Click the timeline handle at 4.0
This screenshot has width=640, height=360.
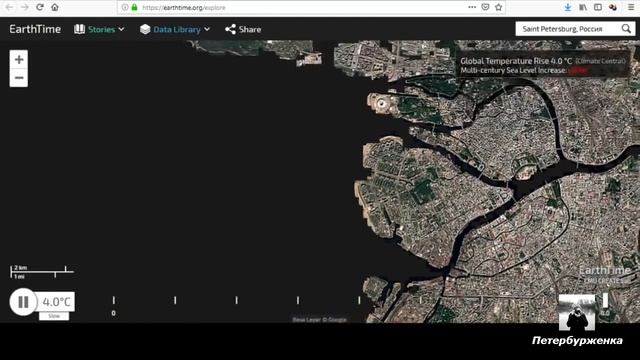[605, 300]
